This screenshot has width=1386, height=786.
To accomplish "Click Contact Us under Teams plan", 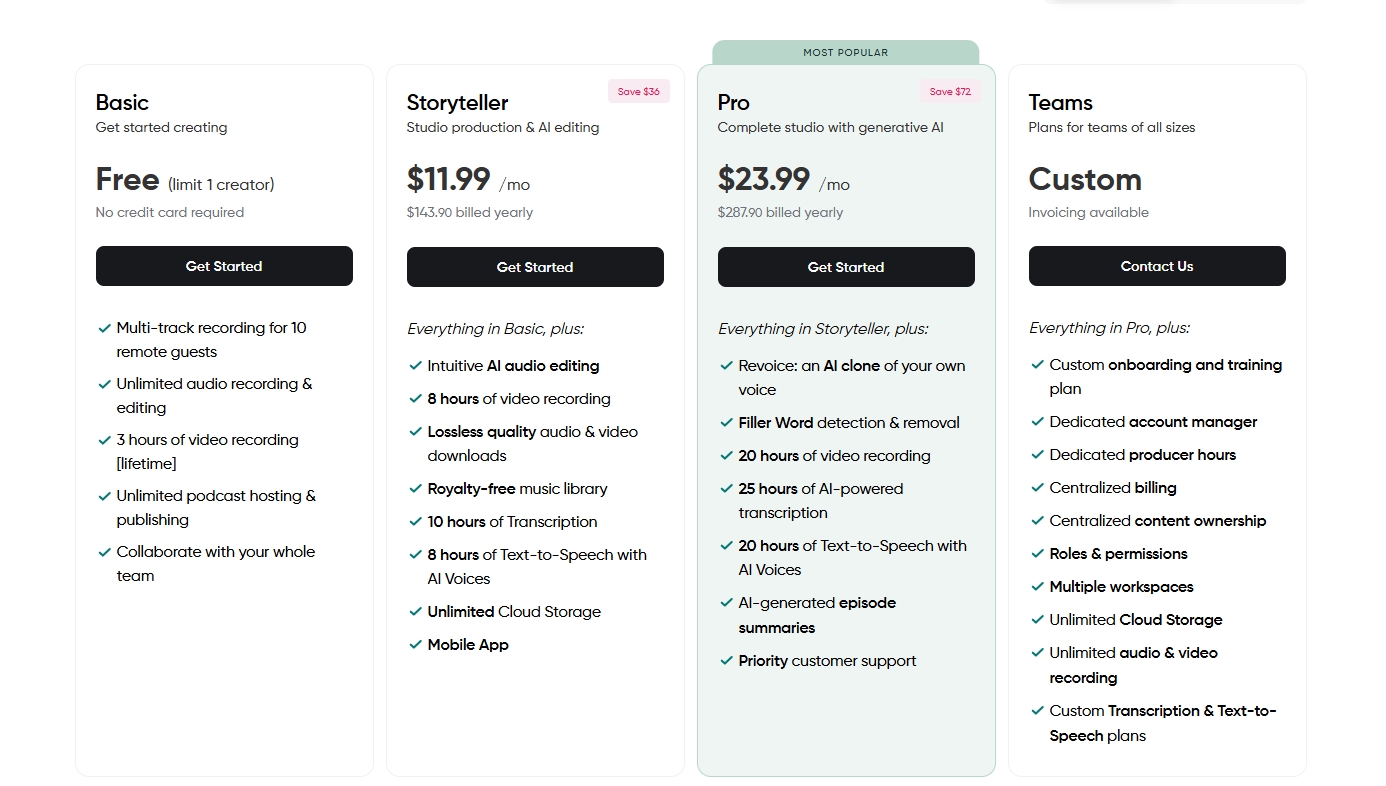I will click(1157, 266).
